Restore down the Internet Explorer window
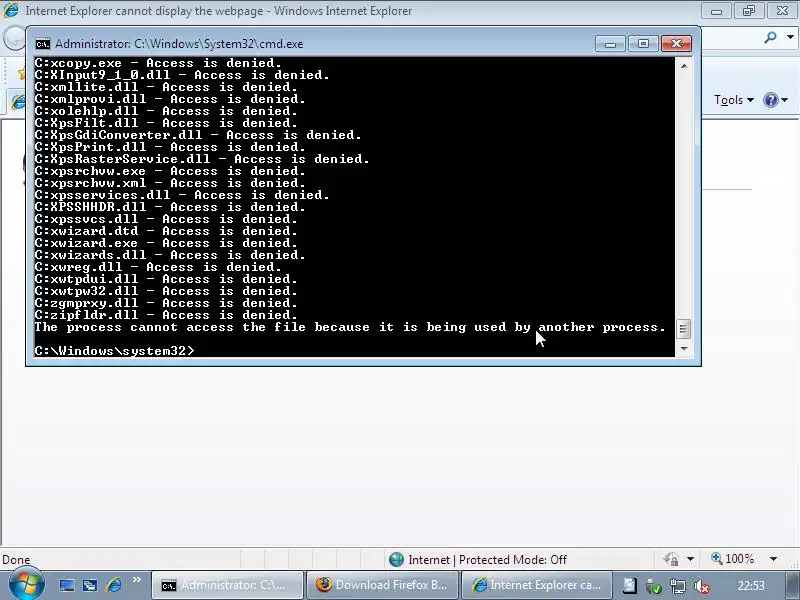The width and height of the screenshot is (800, 600). (749, 11)
